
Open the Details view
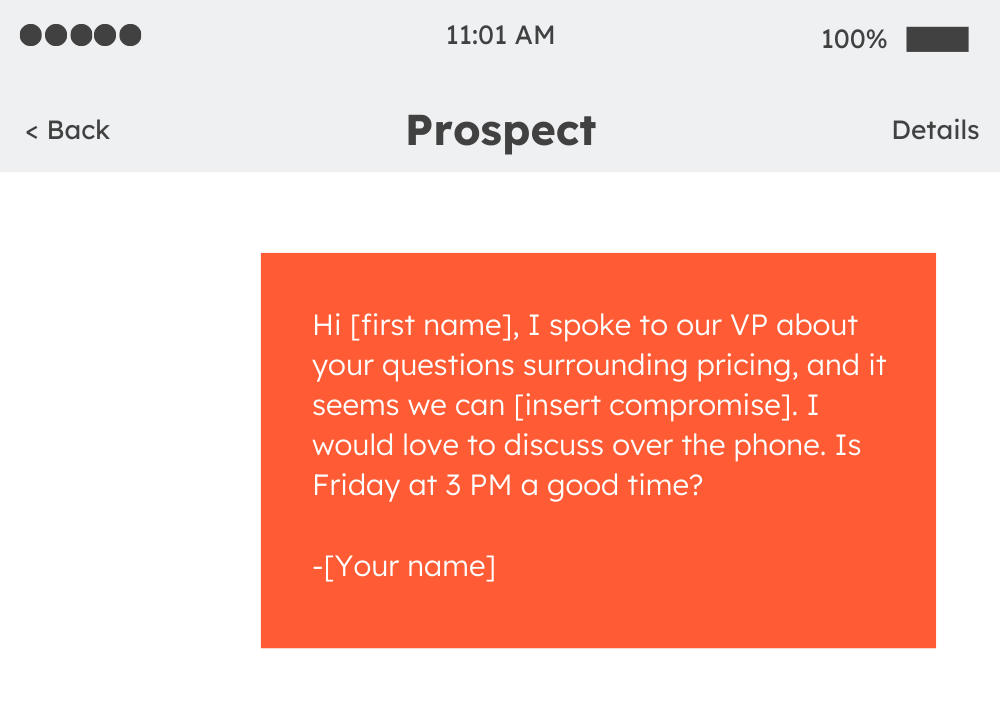(935, 130)
